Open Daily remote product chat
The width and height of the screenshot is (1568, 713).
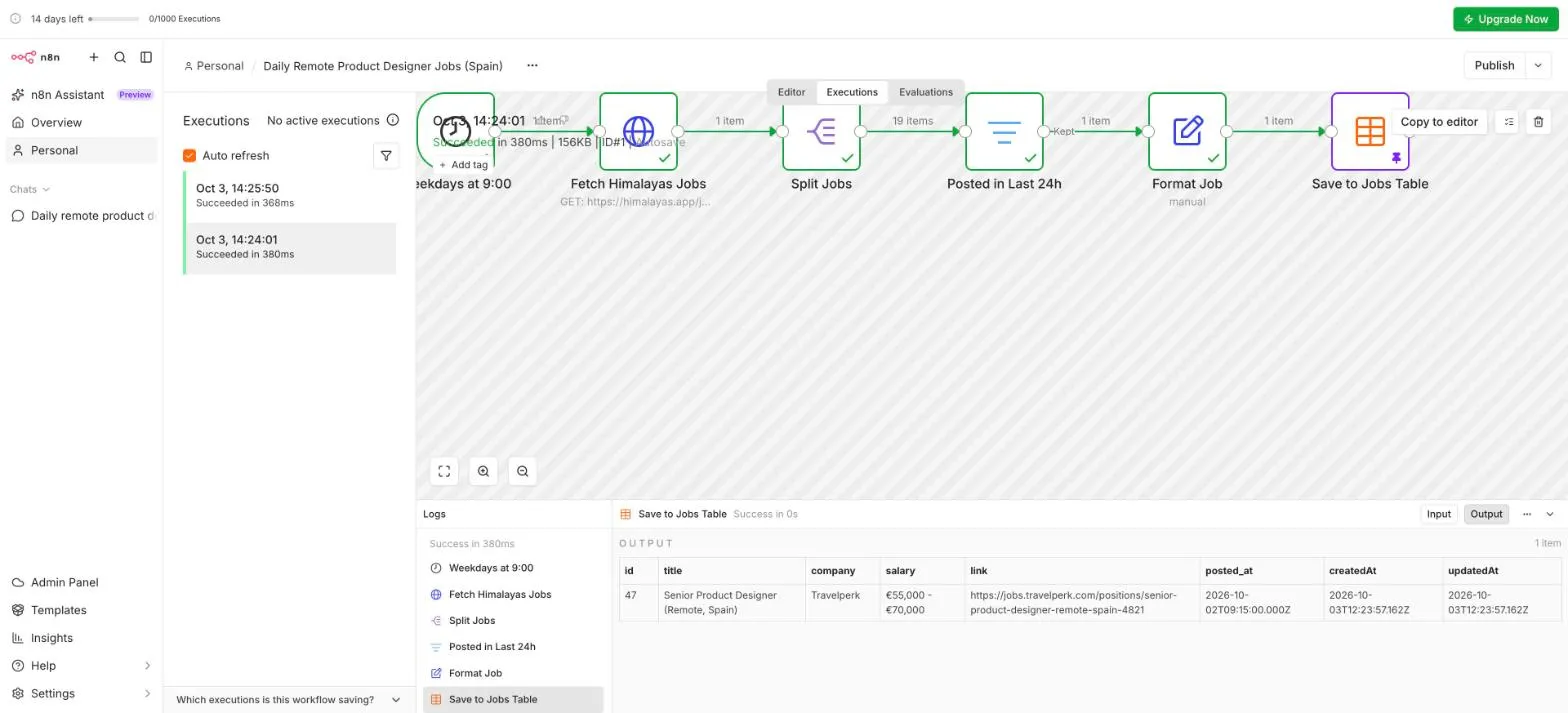[x=82, y=216]
